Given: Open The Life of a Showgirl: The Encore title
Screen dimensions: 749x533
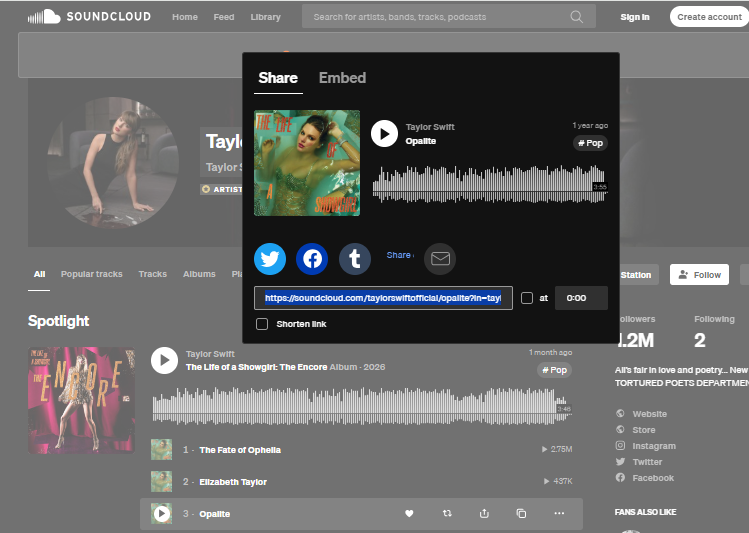Looking at the screenshot, I should (257, 367).
